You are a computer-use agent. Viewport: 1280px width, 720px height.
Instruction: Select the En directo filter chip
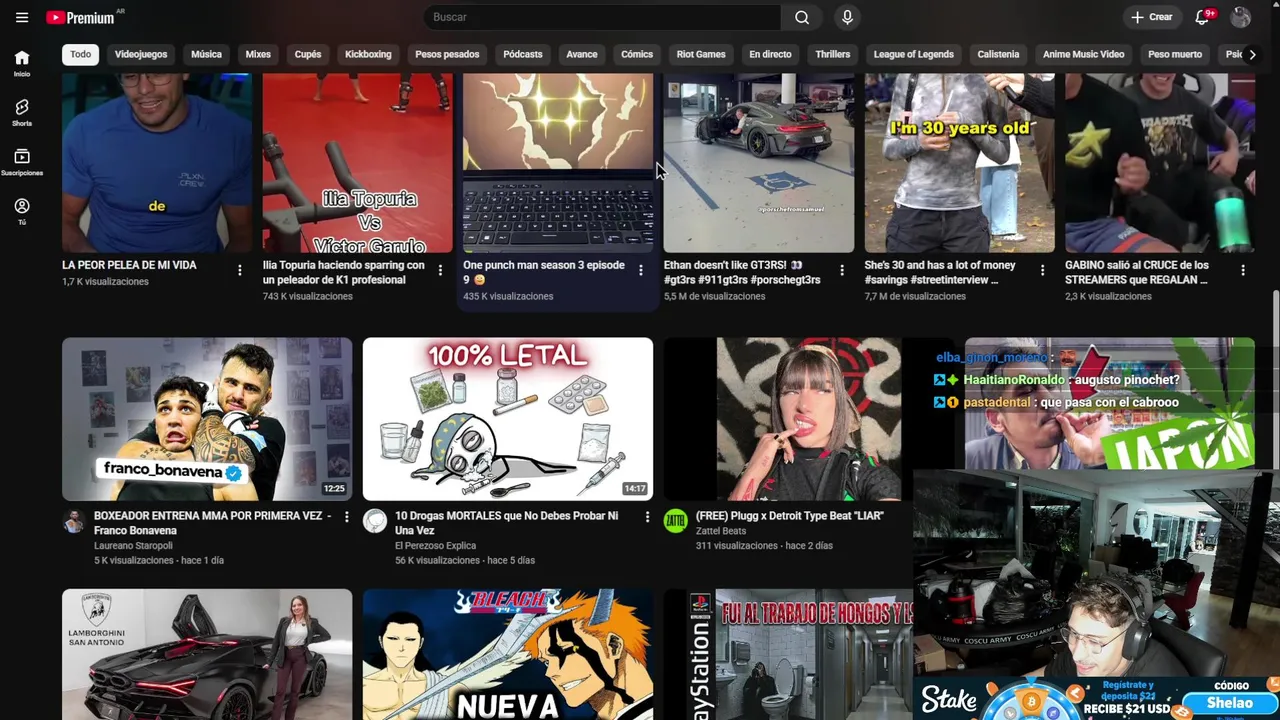pos(770,54)
